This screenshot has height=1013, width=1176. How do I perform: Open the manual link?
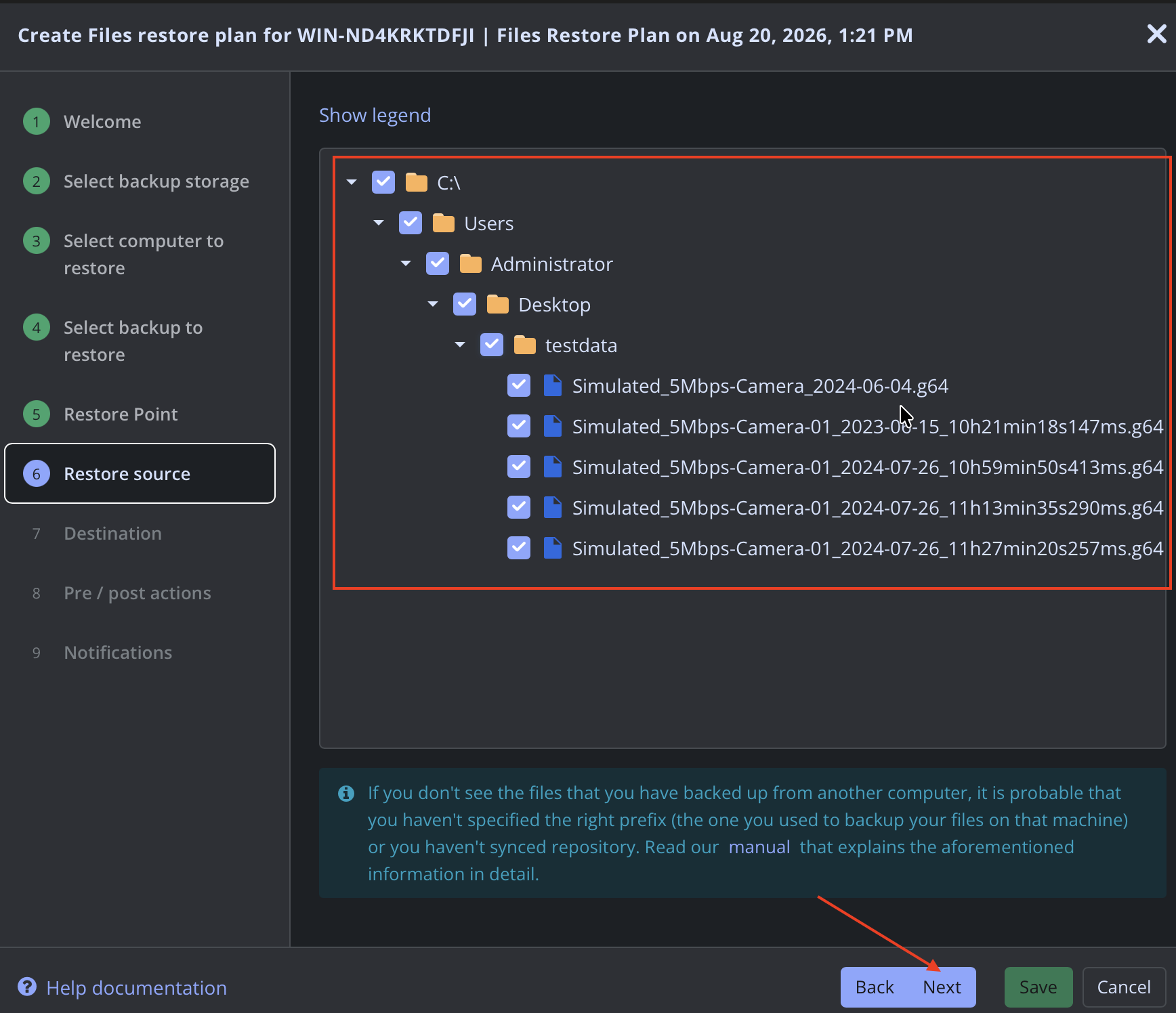click(x=759, y=847)
